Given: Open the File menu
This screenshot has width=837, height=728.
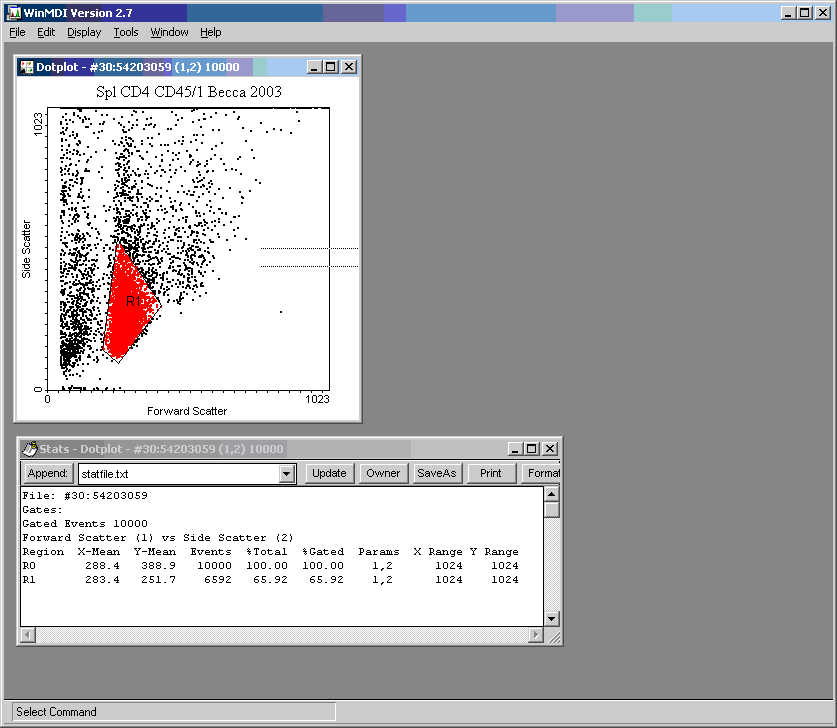Looking at the screenshot, I should (17, 32).
